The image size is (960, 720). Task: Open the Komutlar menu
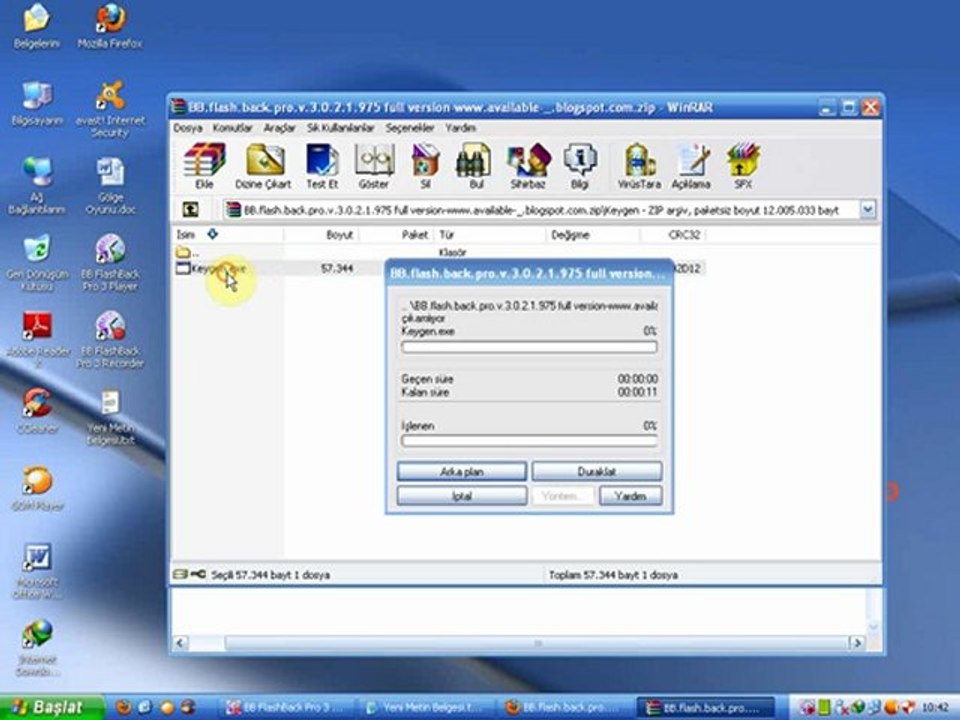pyautogui.click(x=232, y=128)
